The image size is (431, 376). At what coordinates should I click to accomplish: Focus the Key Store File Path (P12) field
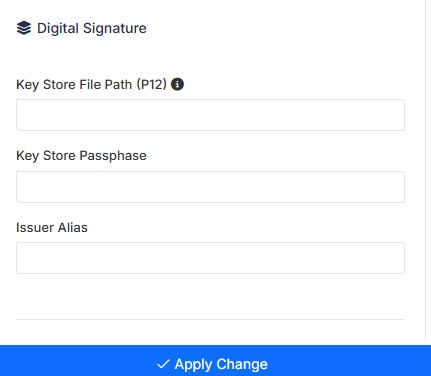210,115
